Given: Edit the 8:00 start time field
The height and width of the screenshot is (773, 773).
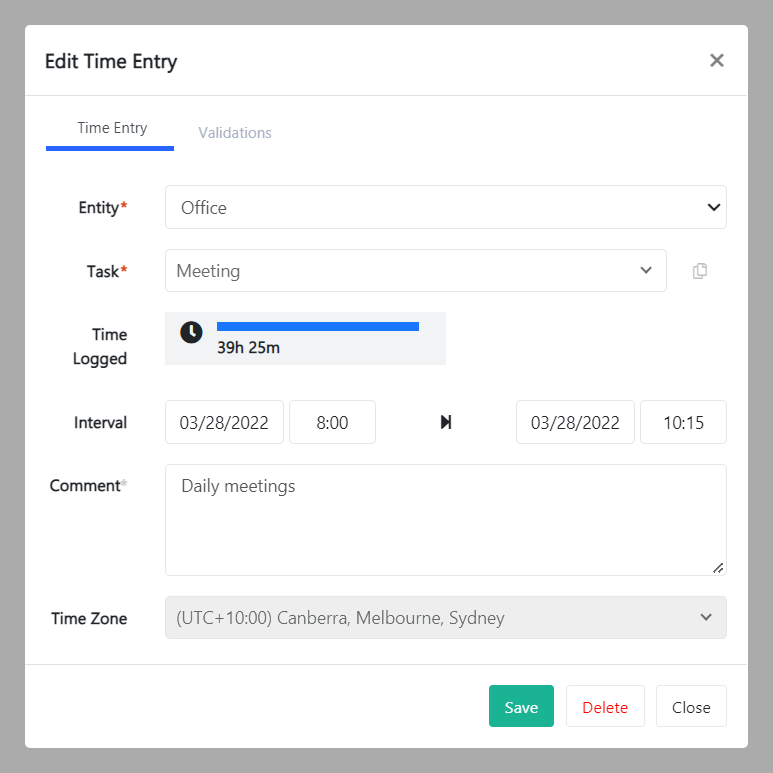Looking at the screenshot, I should tap(332, 422).
